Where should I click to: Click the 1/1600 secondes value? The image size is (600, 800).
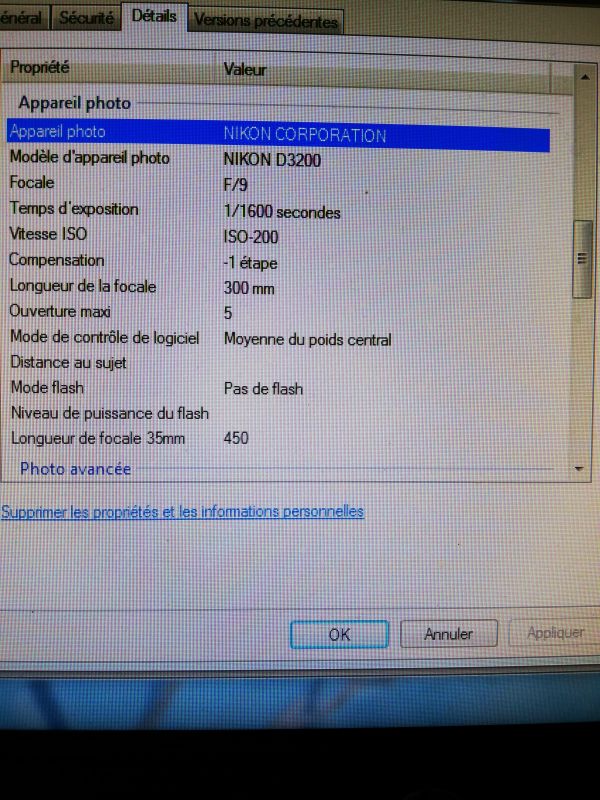point(282,212)
